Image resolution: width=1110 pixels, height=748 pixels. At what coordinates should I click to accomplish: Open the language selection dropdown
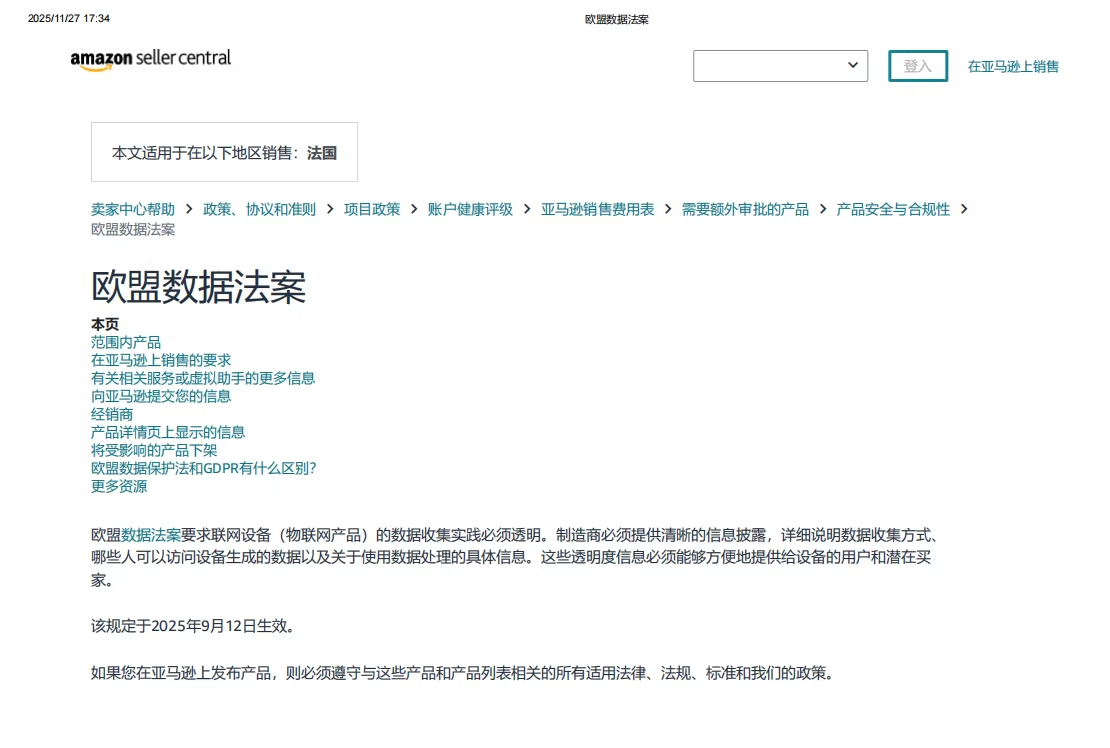point(780,66)
